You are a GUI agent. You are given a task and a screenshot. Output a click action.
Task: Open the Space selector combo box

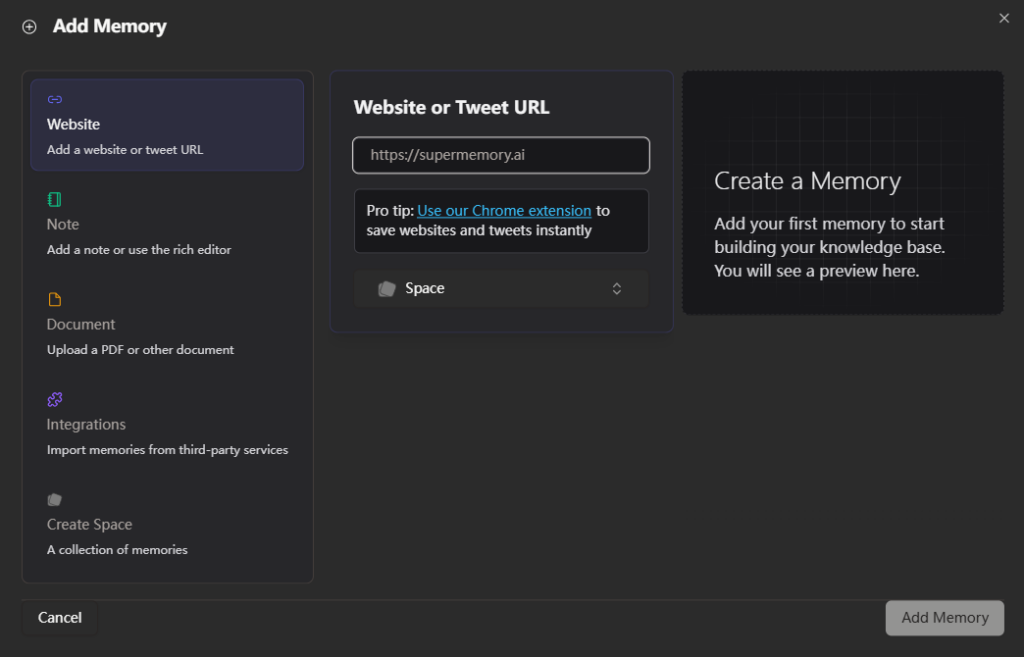click(500, 288)
